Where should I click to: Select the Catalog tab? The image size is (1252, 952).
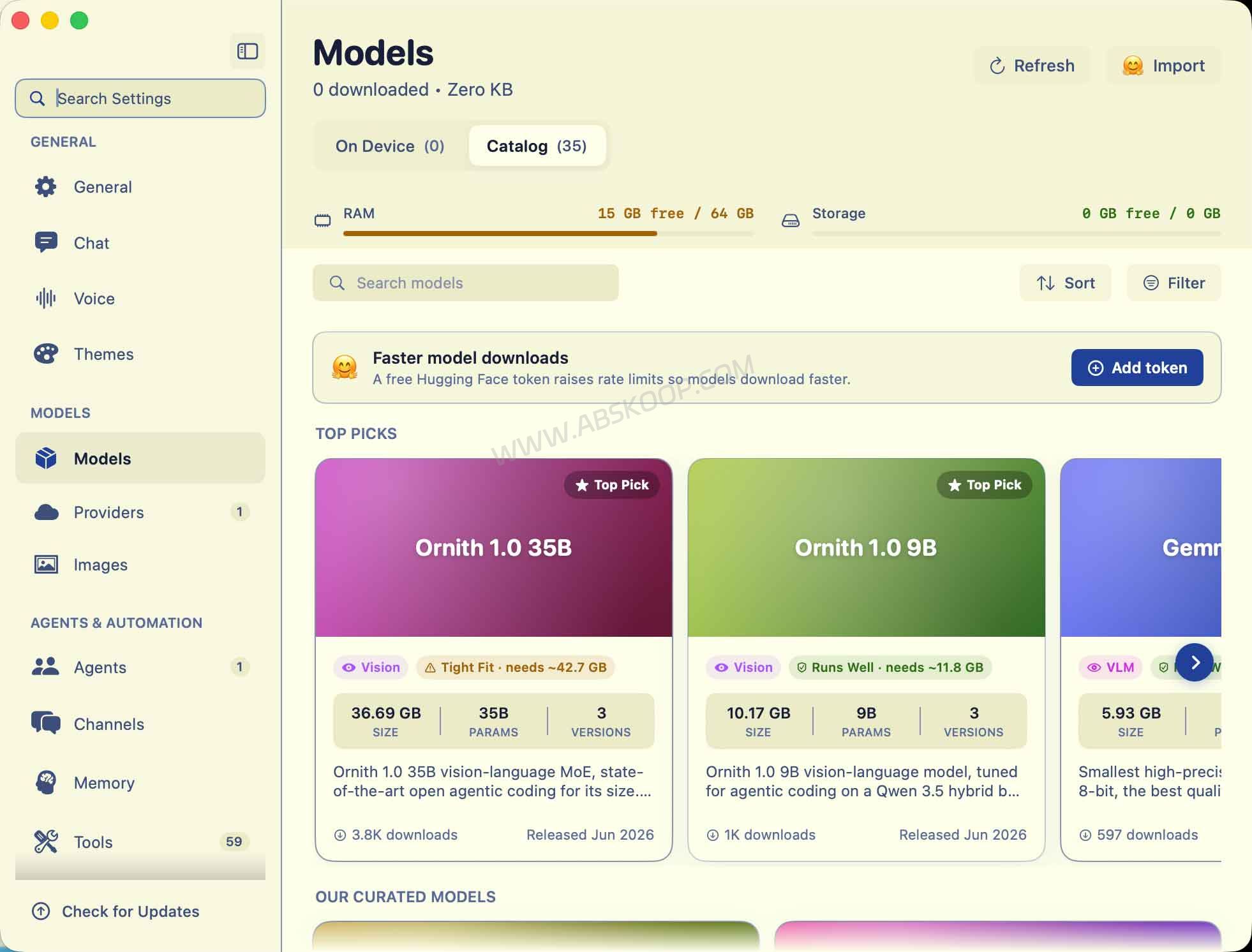click(x=537, y=146)
